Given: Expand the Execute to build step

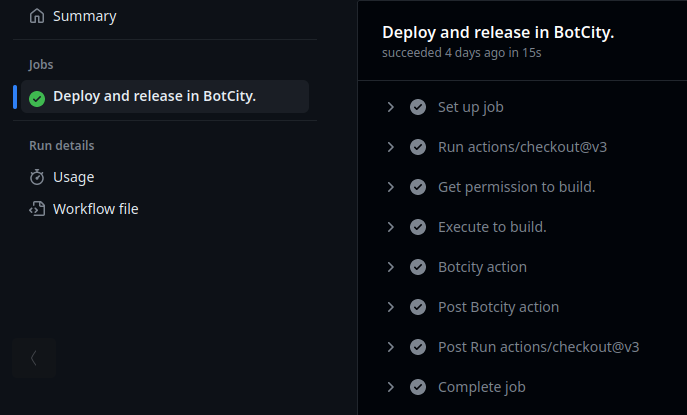Looking at the screenshot, I should [x=391, y=227].
